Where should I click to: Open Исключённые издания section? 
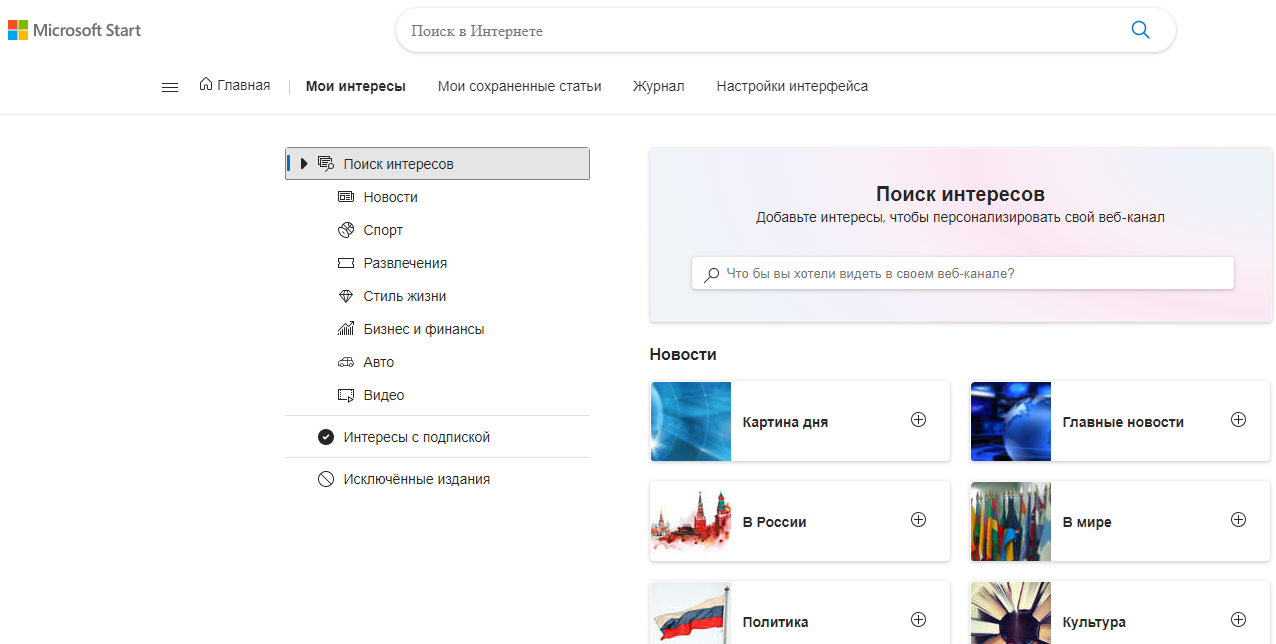click(416, 479)
